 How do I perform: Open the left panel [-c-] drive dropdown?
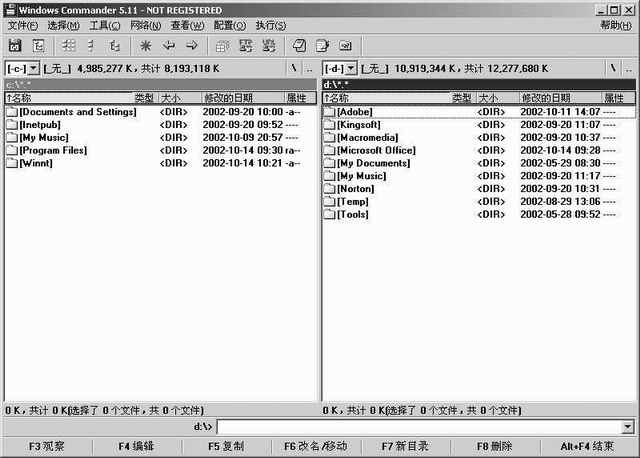click(34, 68)
